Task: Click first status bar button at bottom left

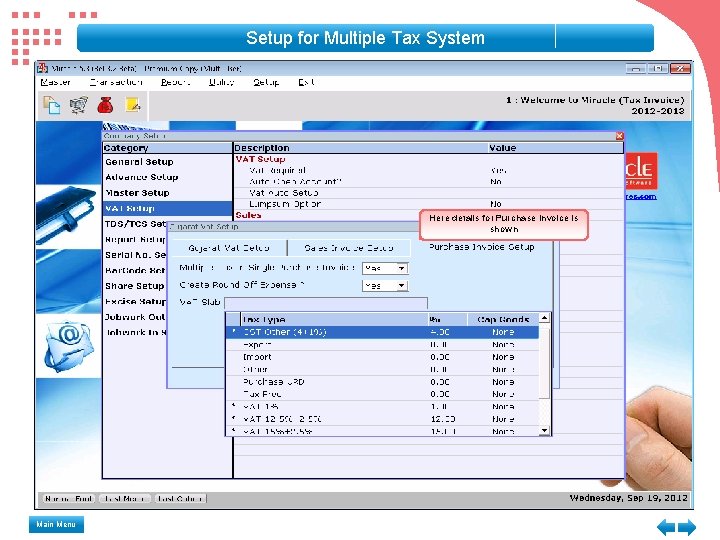Action: (69, 499)
